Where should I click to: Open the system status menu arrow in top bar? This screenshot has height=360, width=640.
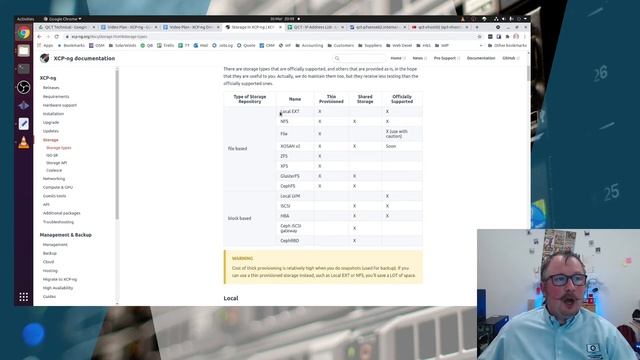click(x=525, y=19)
